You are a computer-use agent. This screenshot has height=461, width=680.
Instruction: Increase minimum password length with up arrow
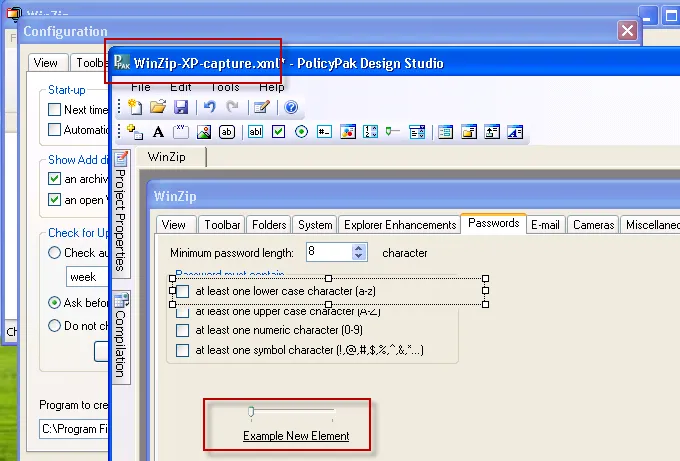point(358,248)
